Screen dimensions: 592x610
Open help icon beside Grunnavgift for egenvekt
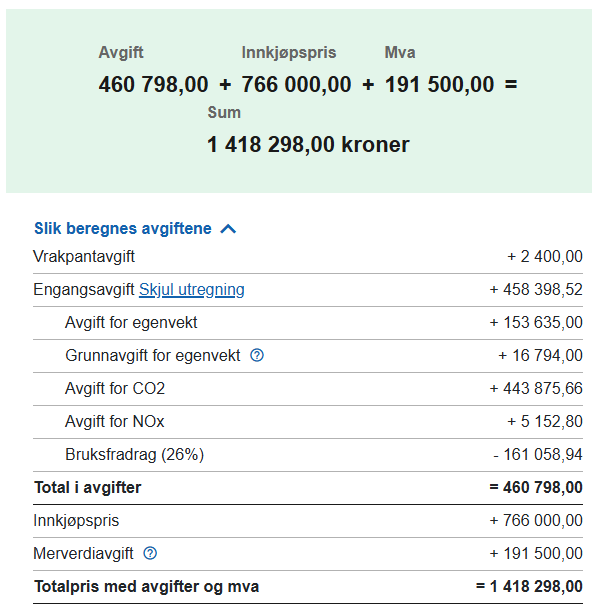pos(257,355)
